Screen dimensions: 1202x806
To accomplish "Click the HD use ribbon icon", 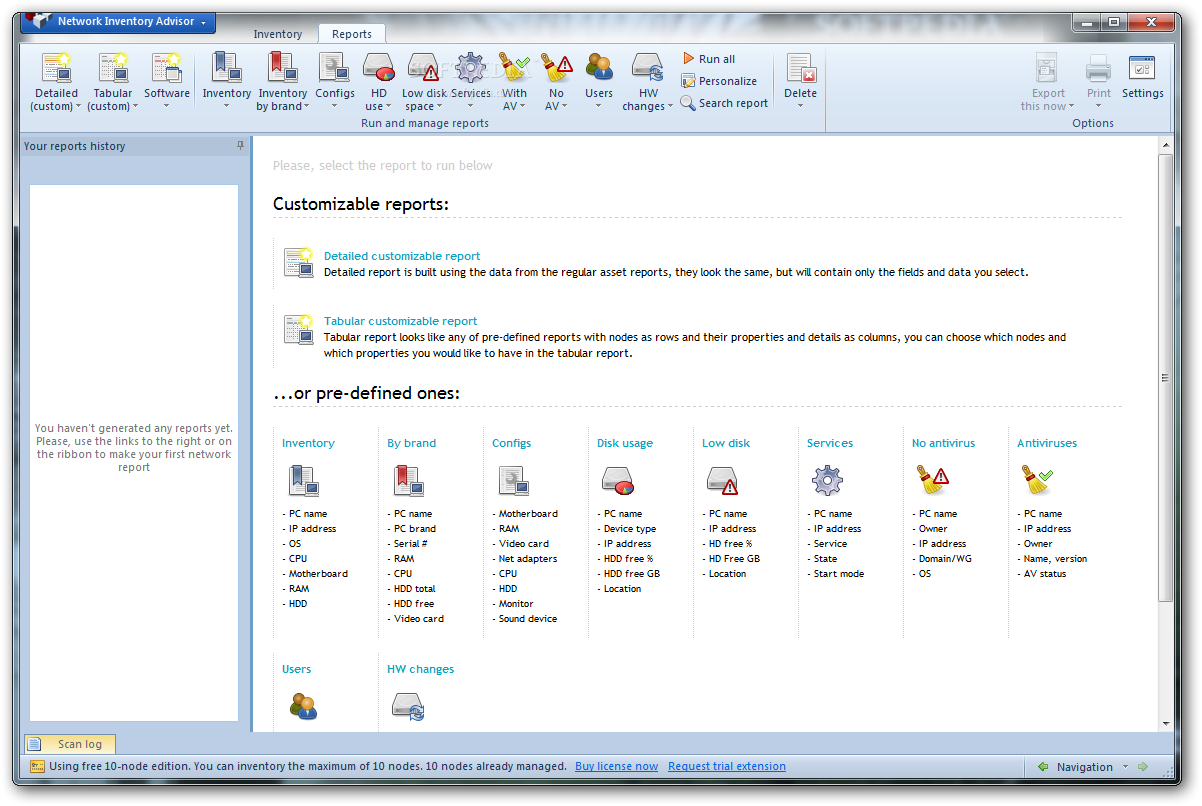I will 379,68.
